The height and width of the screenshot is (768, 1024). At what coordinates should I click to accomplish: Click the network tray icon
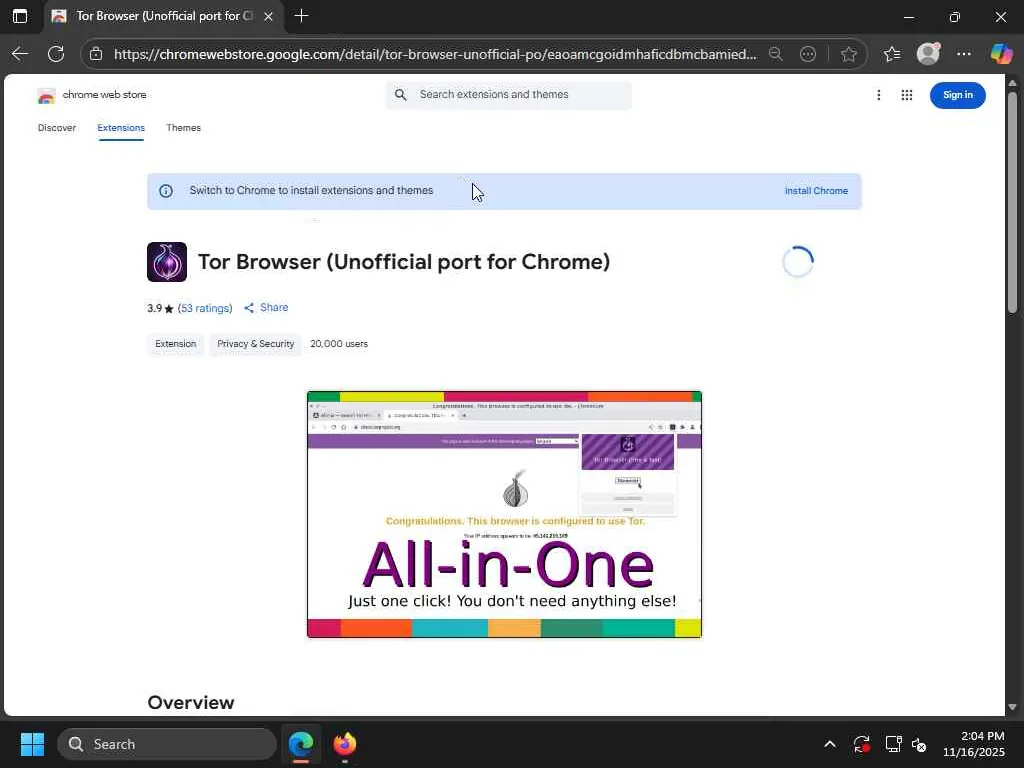[893, 744]
